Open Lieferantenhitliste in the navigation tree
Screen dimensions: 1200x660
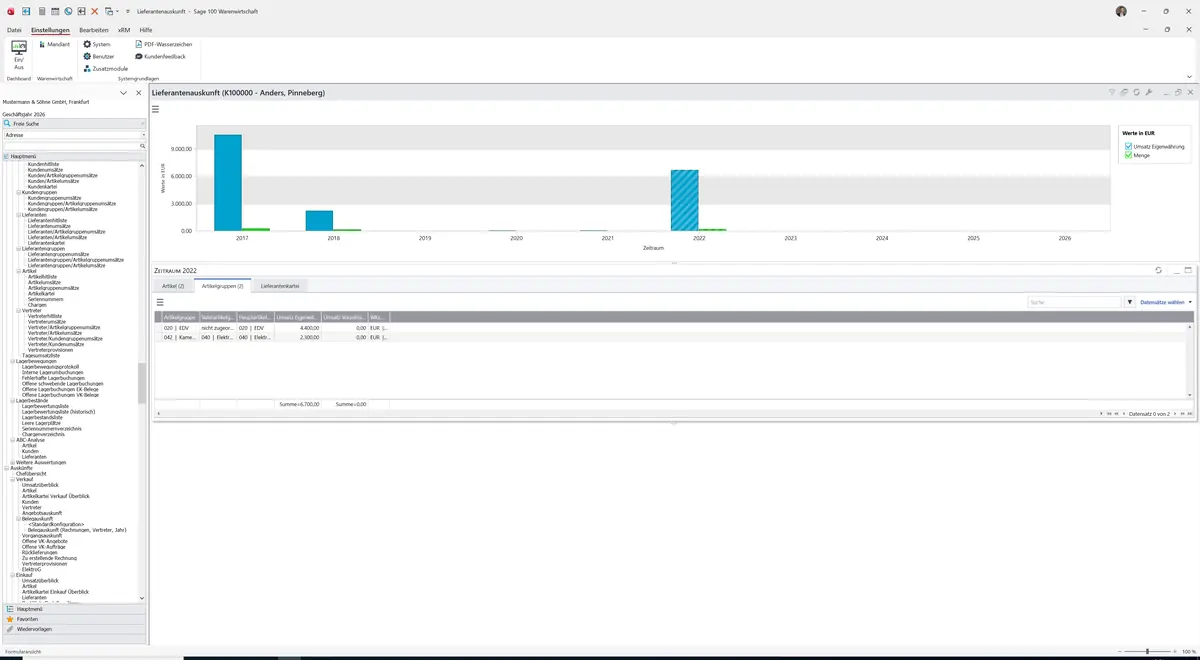pos(46,220)
